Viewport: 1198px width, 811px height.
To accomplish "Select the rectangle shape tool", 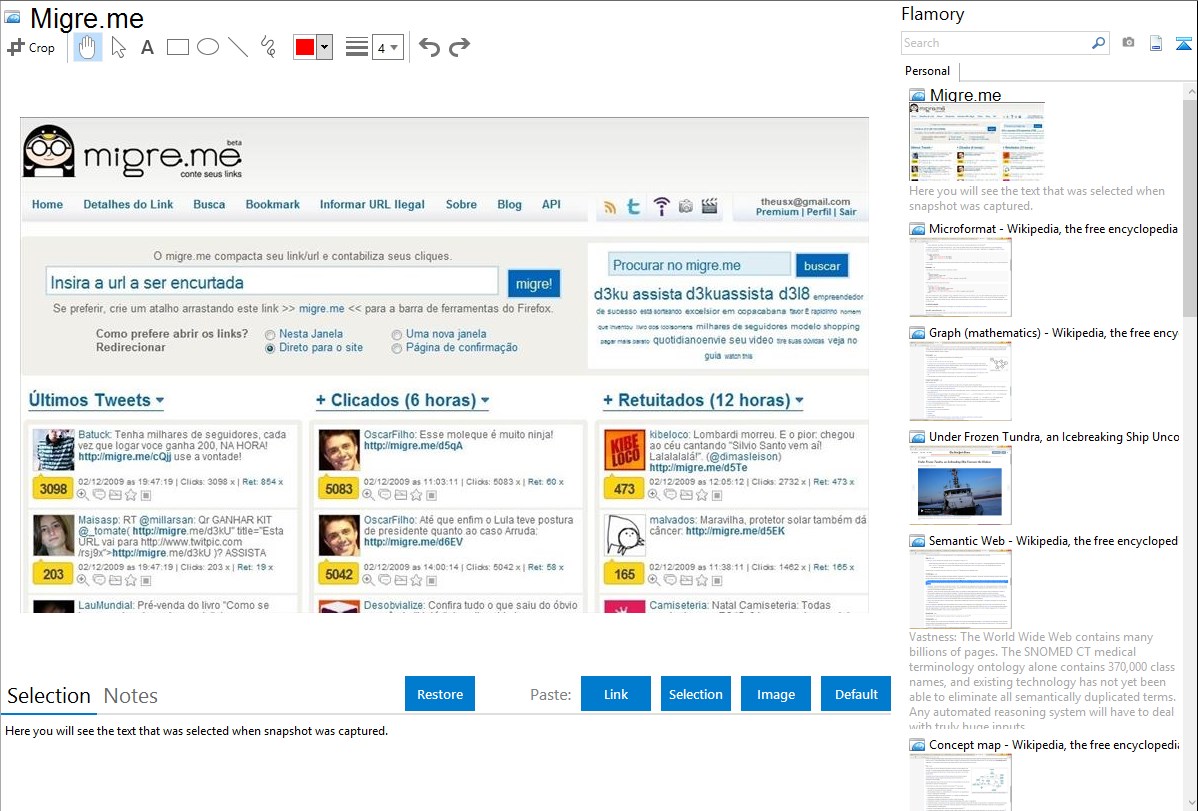I will (177, 47).
